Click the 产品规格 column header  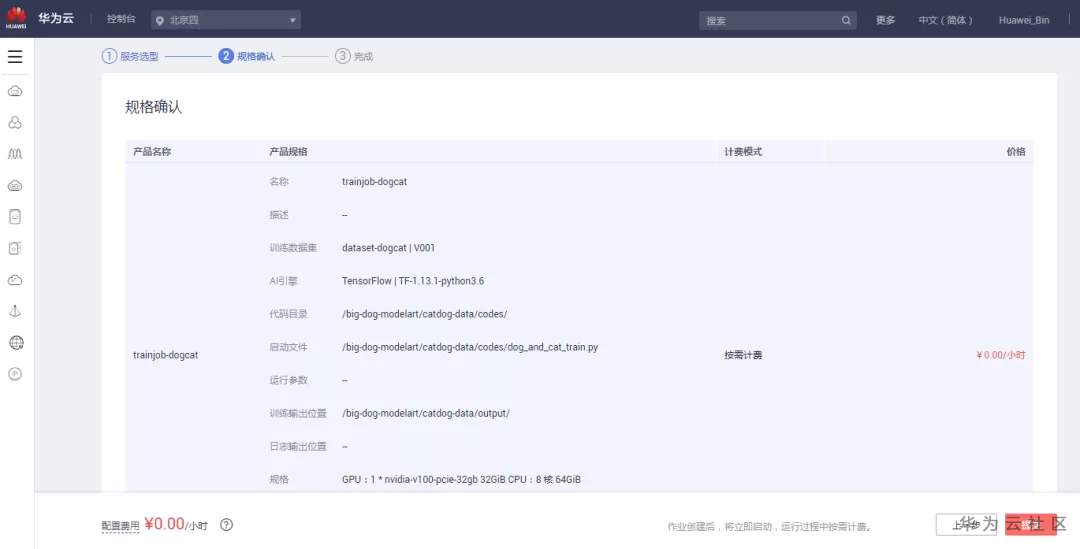click(x=289, y=152)
